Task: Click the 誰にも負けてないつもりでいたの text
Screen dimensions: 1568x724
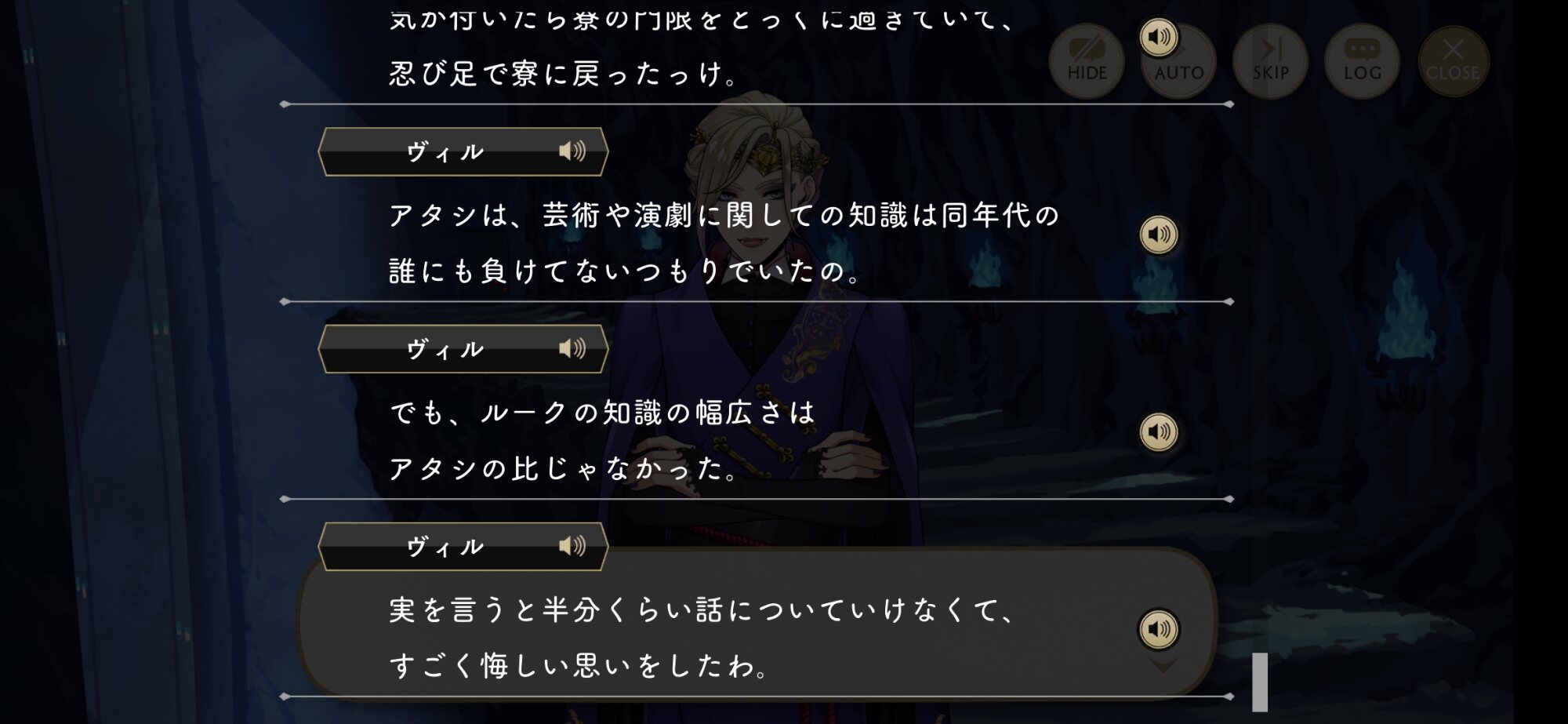Action: click(x=626, y=271)
